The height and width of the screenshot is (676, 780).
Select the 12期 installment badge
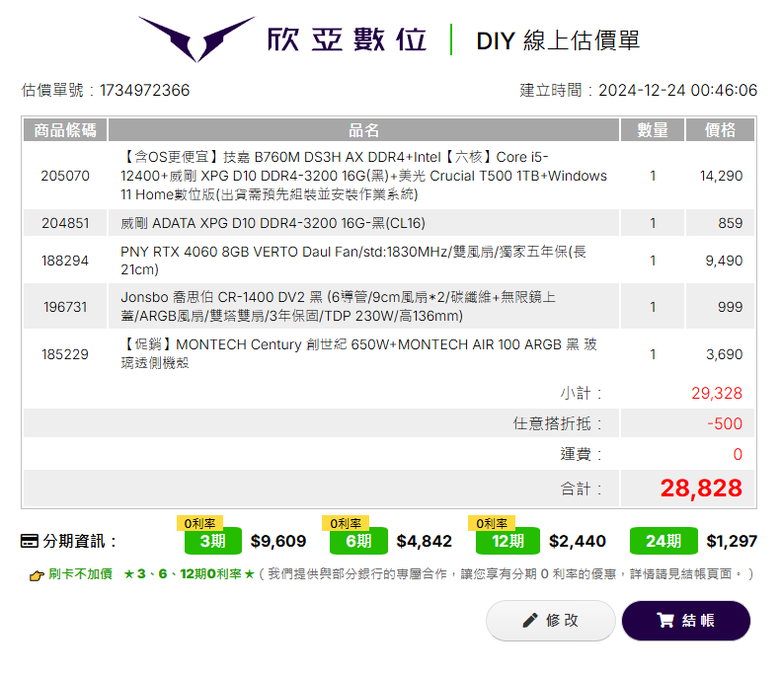coord(508,541)
